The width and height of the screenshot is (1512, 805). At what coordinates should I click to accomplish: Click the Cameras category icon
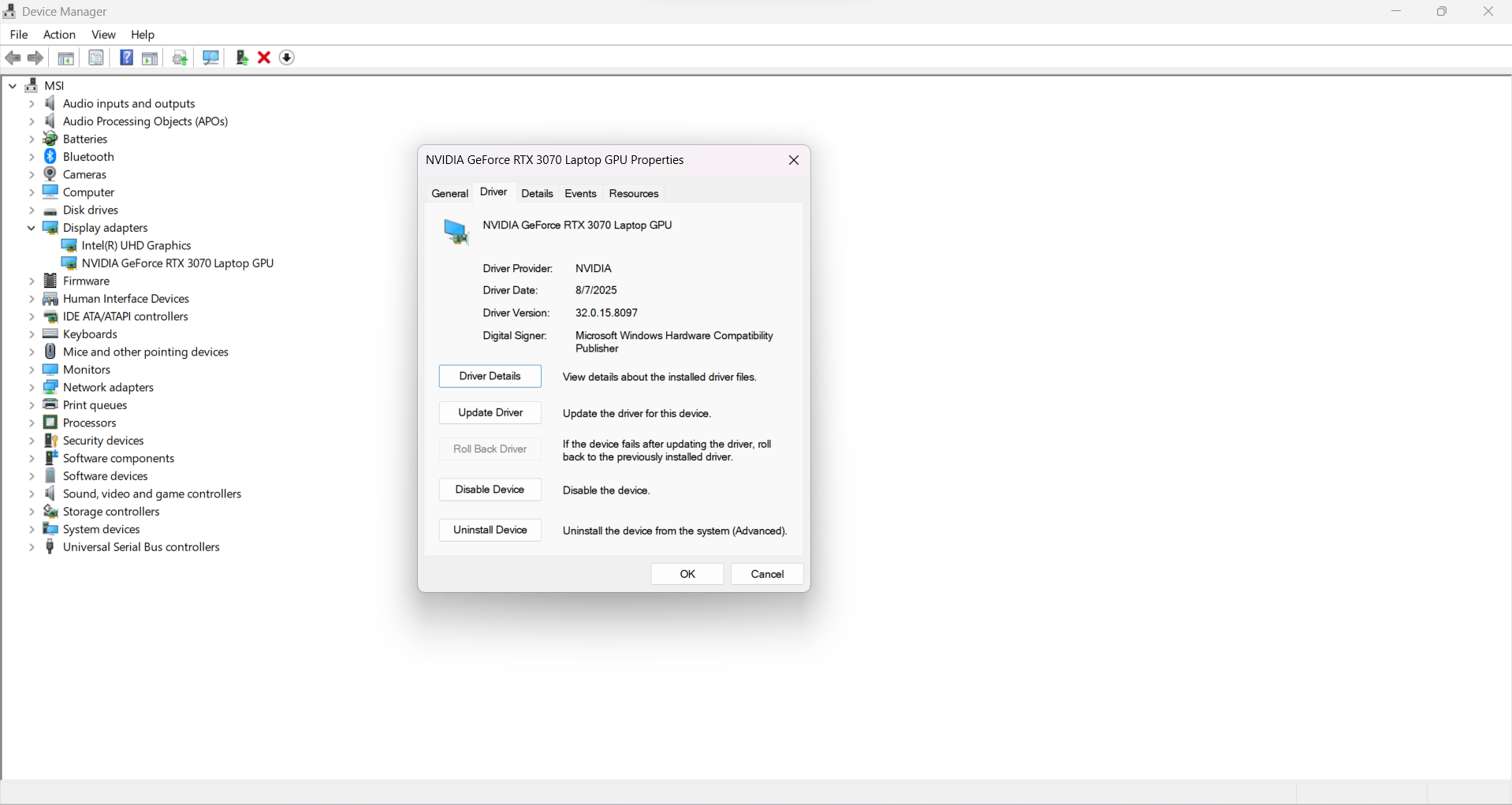(50, 174)
